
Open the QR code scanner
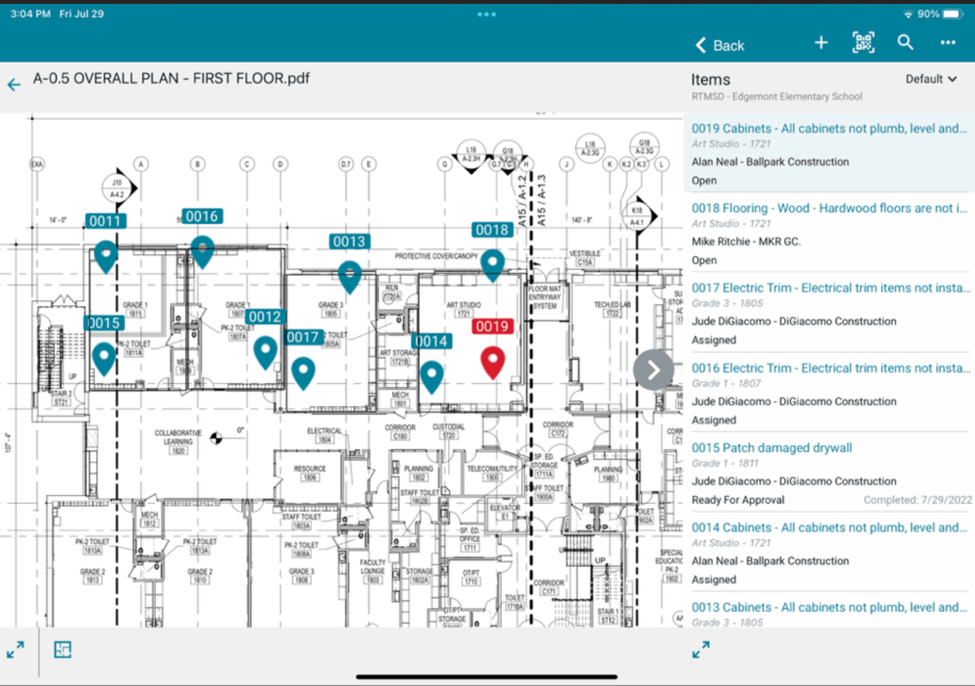(863, 43)
